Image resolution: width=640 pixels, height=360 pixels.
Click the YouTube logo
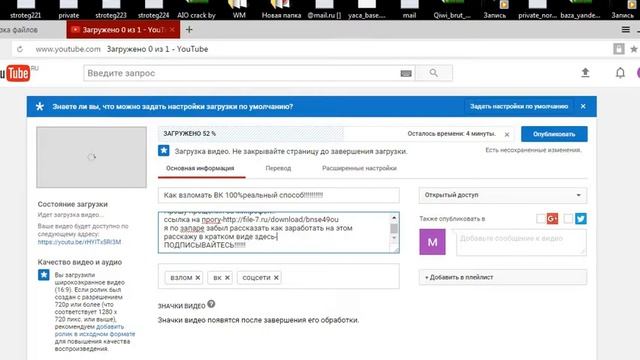(16, 73)
